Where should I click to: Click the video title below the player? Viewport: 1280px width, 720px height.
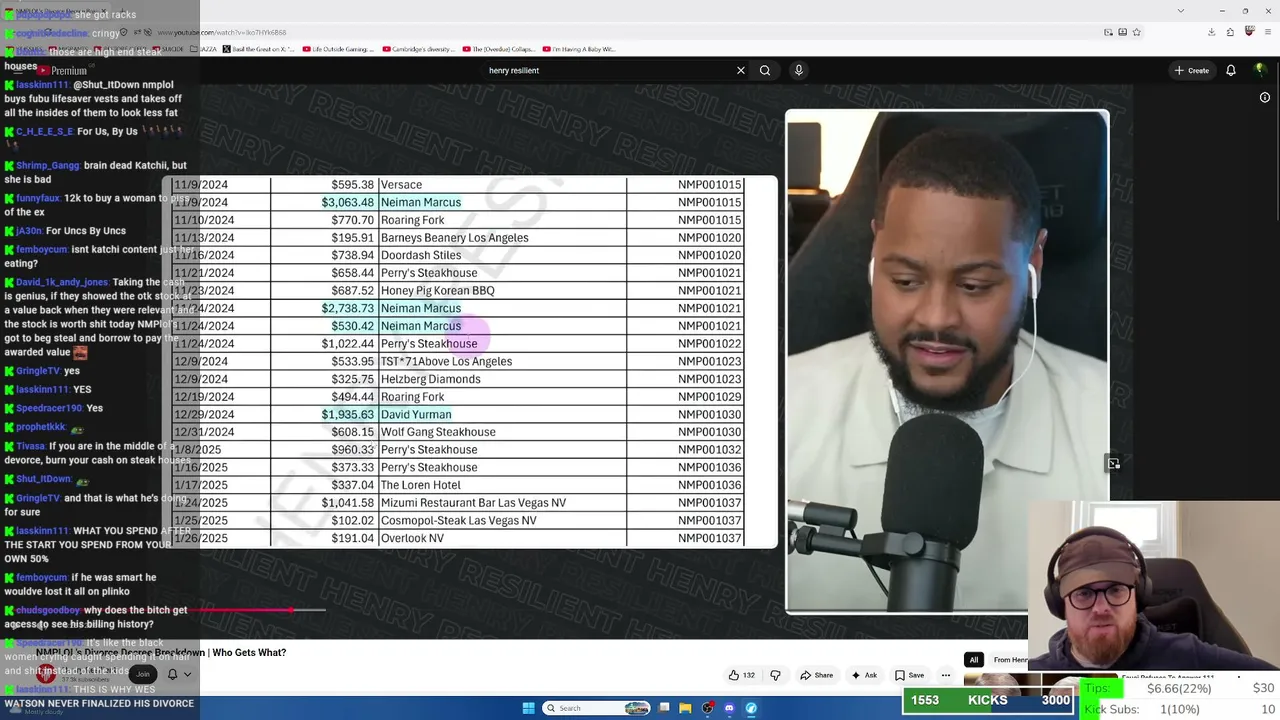tap(161, 653)
